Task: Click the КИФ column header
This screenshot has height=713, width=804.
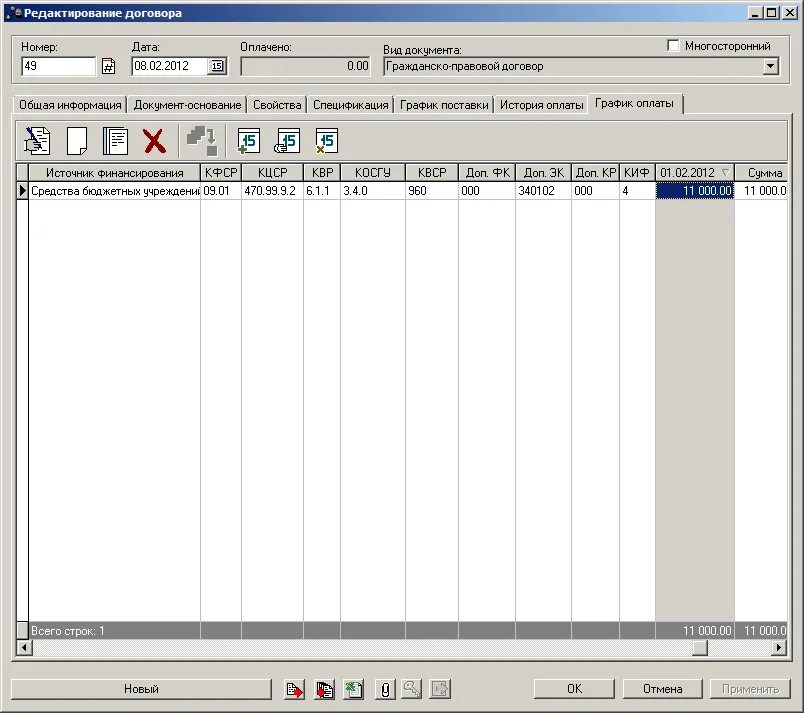Action: [x=637, y=173]
